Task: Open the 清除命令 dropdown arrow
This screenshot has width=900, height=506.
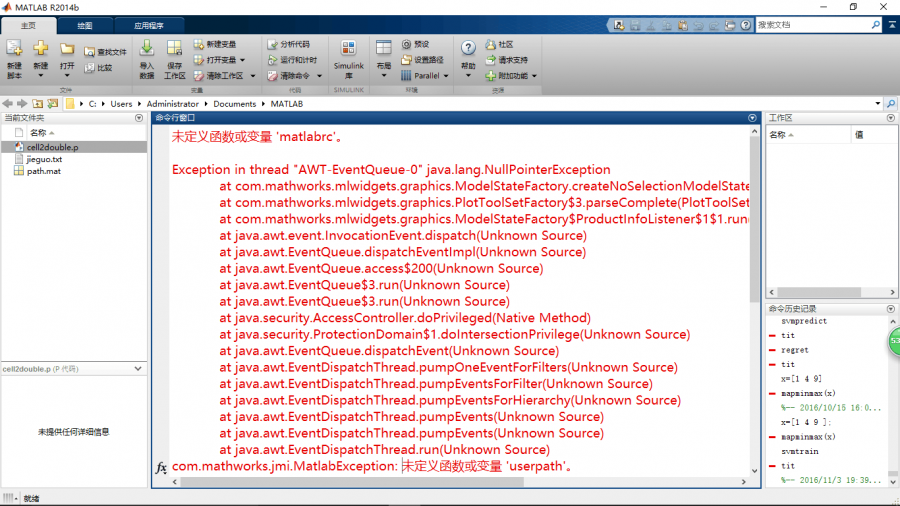Action: [x=319, y=76]
